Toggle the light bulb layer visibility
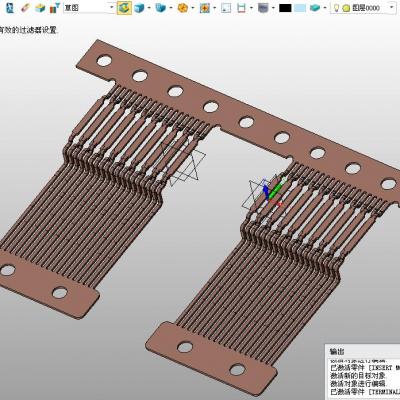Viewport: 400px width, 400px height. coord(336,8)
